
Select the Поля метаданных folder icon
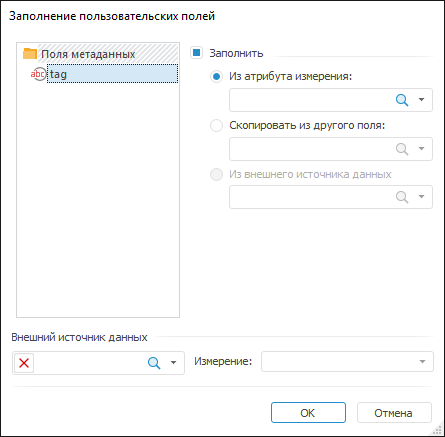(x=30, y=54)
